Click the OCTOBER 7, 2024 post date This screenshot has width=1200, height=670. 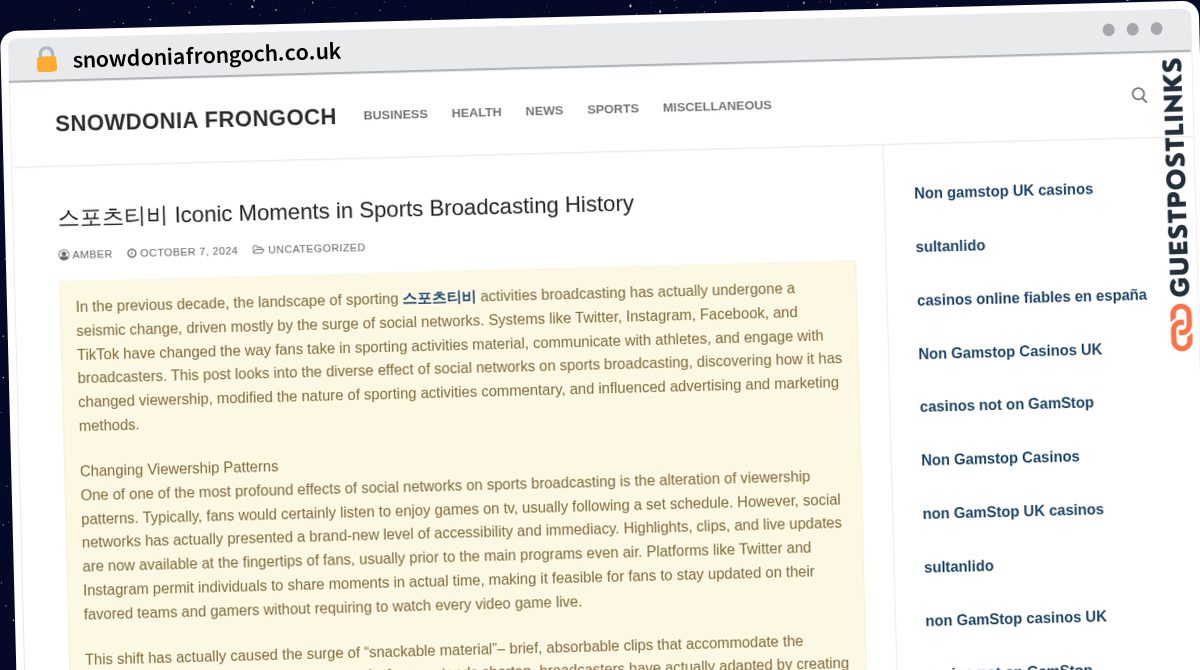[x=189, y=252]
